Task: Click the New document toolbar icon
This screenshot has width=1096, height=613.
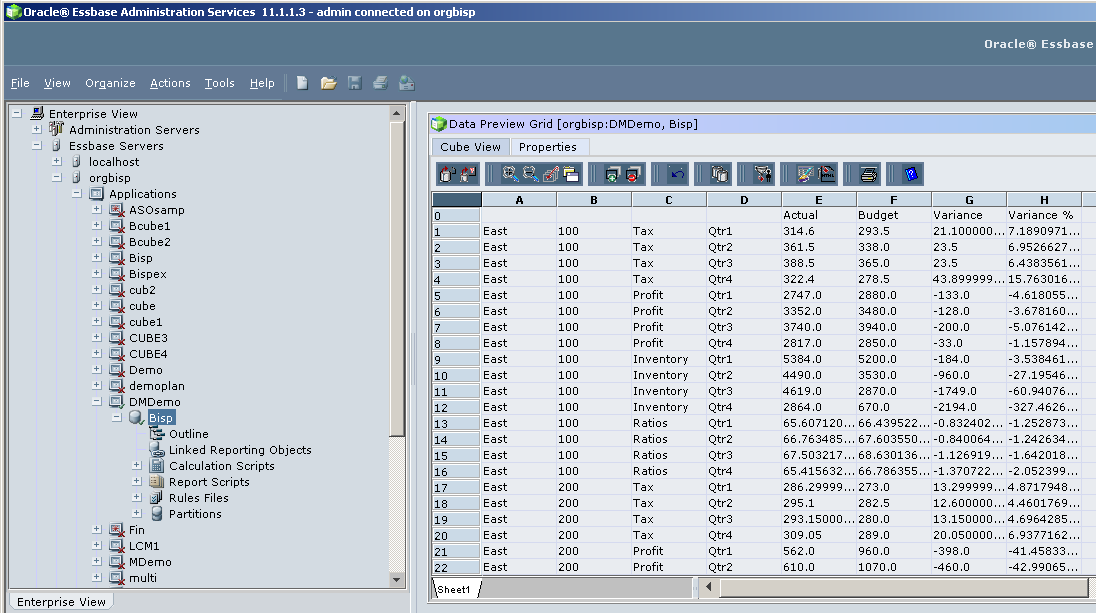Action: click(x=302, y=83)
